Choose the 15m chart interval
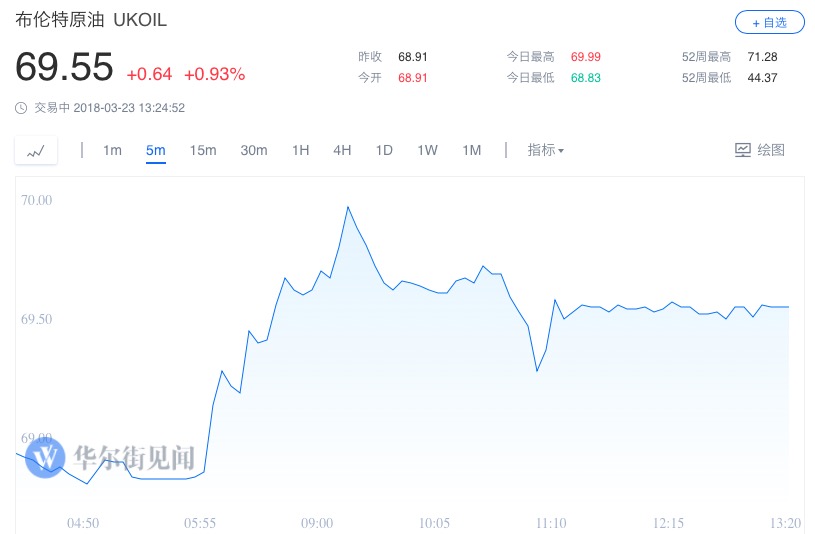815x534 pixels. (203, 150)
